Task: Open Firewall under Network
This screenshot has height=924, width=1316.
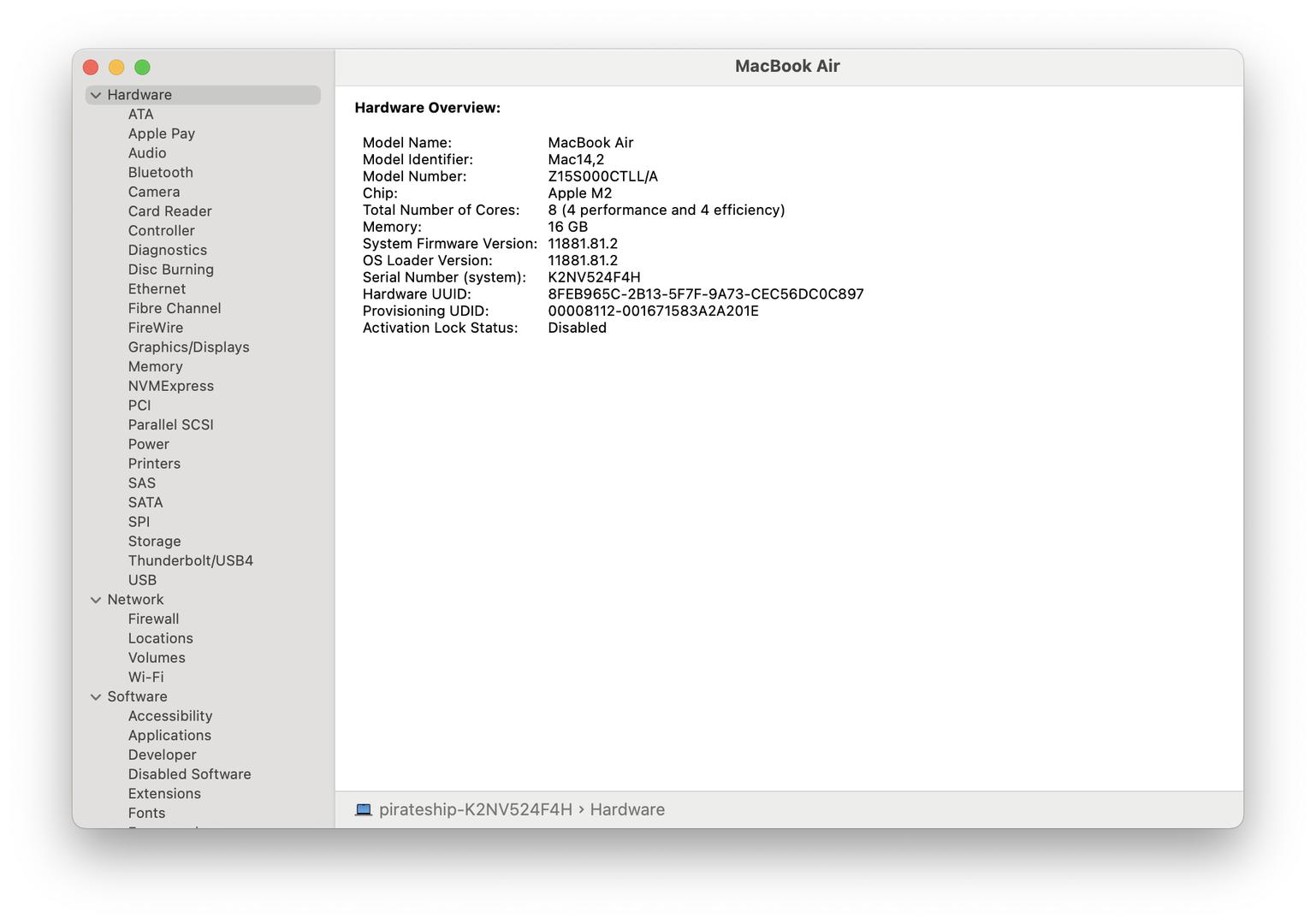Action: pyautogui.click(x=154, y=619)
